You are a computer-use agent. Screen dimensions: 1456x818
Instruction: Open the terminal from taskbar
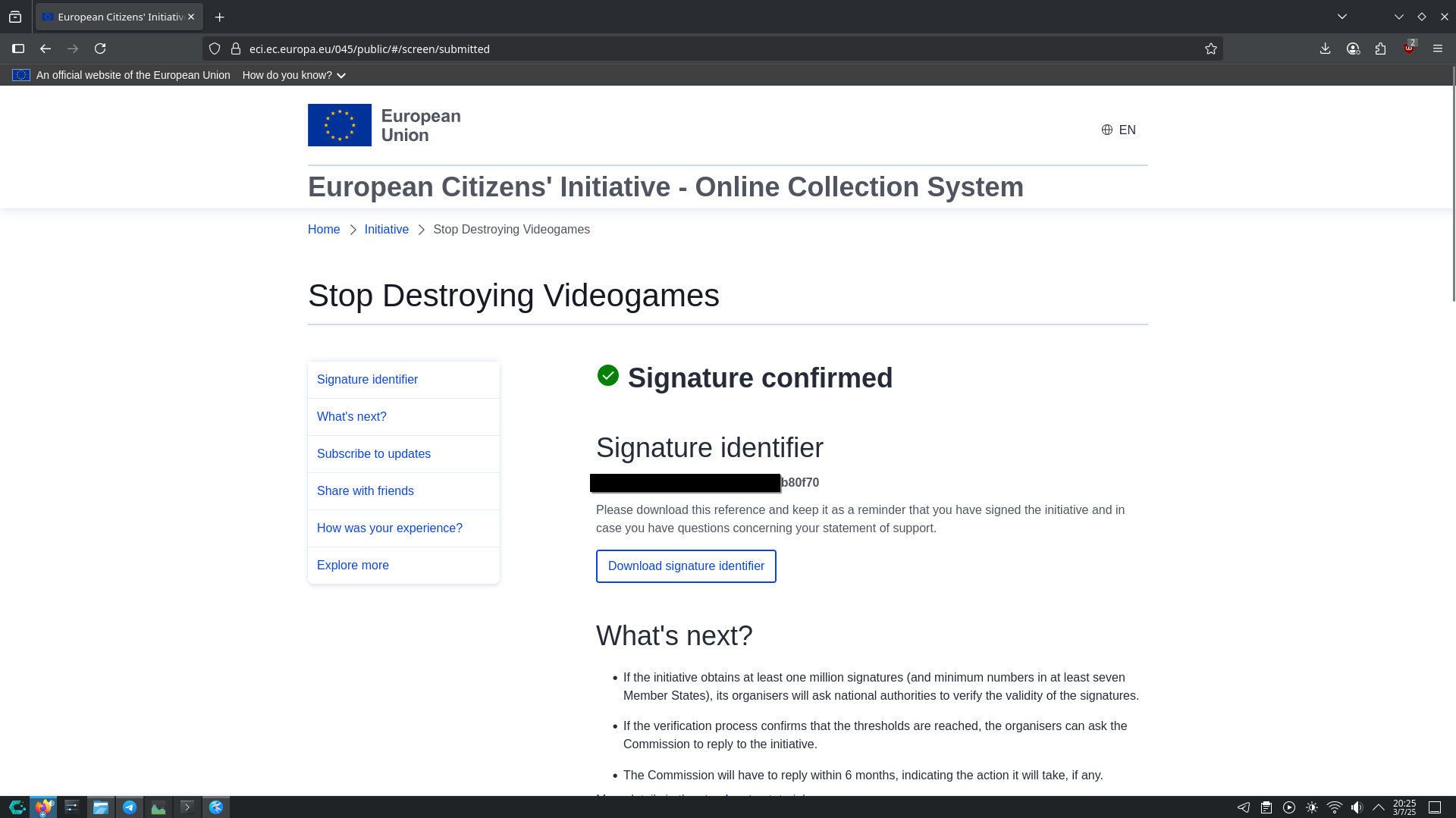tap(187, 807)
